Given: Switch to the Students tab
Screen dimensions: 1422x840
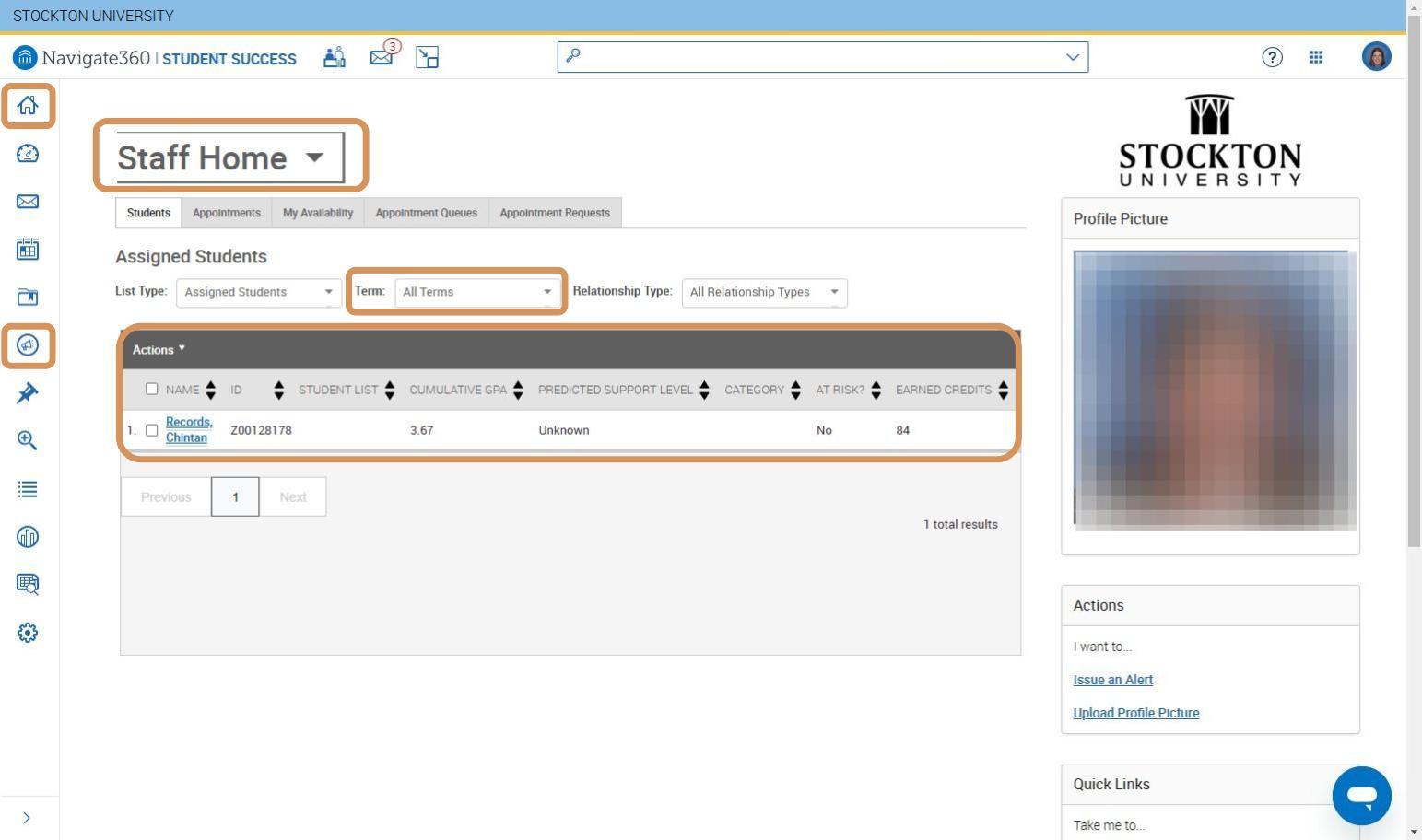Looking at the screenshot, I should coord(148,213).
